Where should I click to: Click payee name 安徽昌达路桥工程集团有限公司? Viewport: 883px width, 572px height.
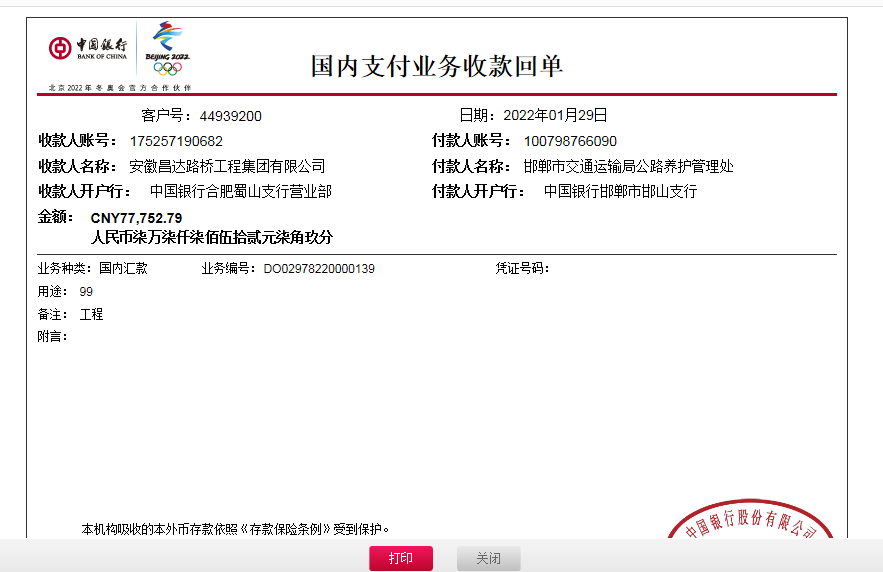227,166
